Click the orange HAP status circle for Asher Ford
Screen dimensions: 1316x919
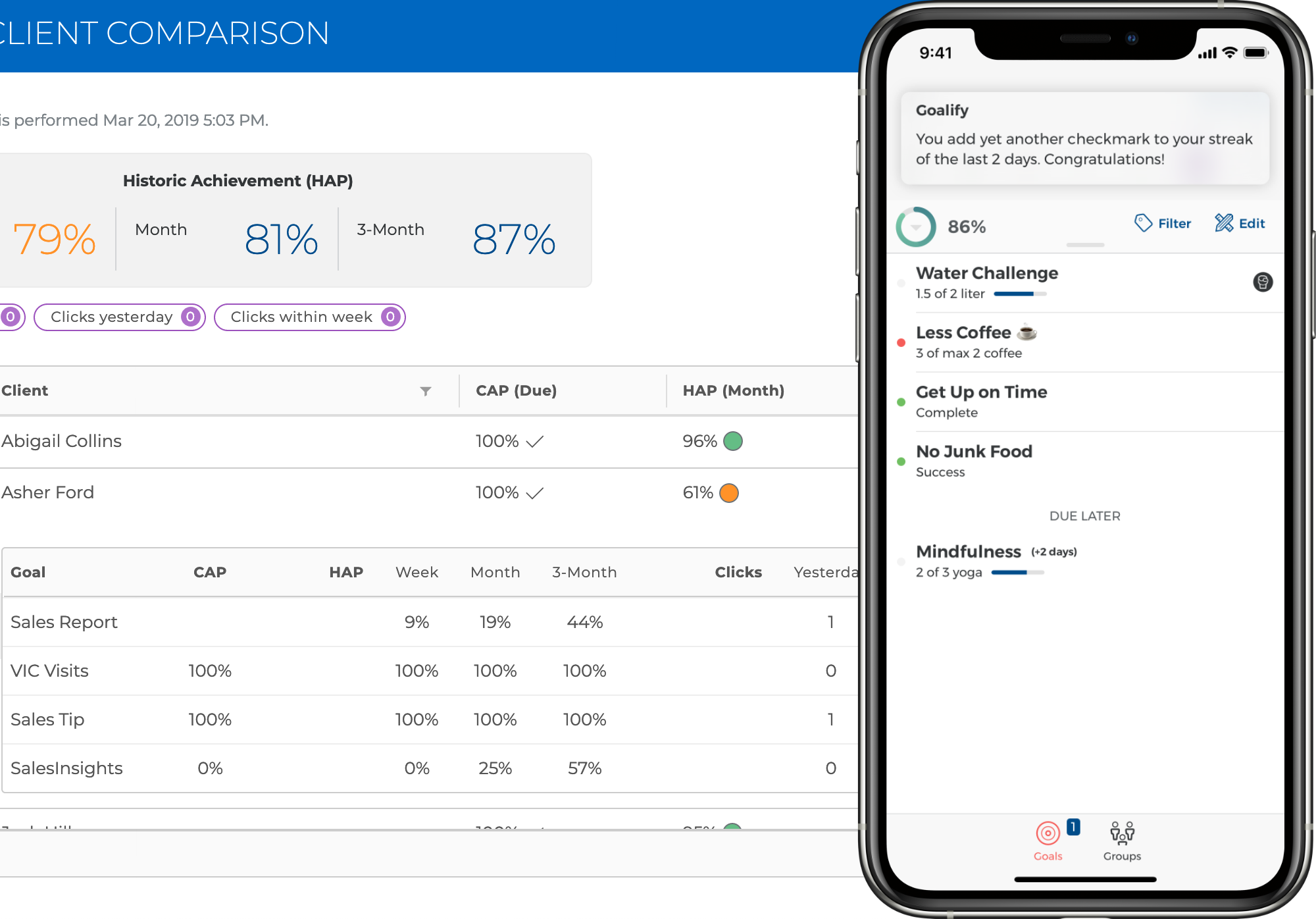[732, 492]
